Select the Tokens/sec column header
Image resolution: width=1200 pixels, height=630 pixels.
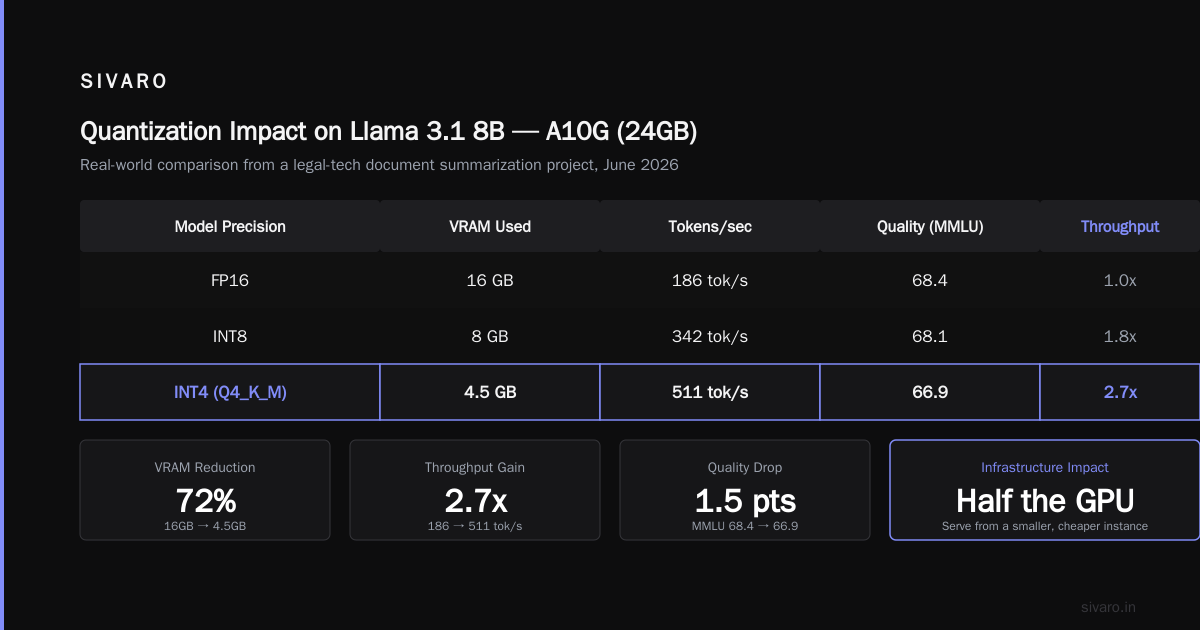click(x=710, y=226)
